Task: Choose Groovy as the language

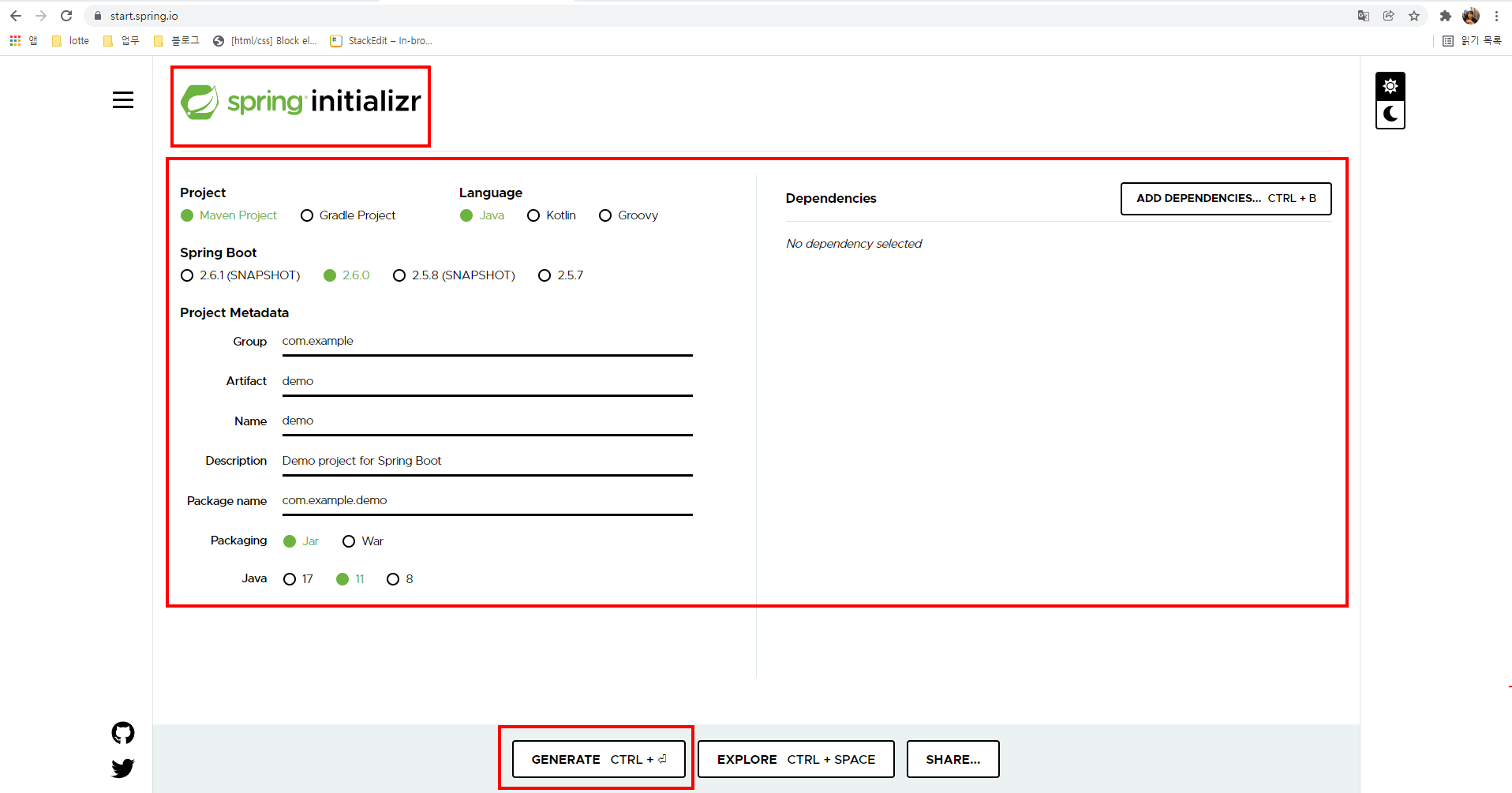Action: coord(628,215)
